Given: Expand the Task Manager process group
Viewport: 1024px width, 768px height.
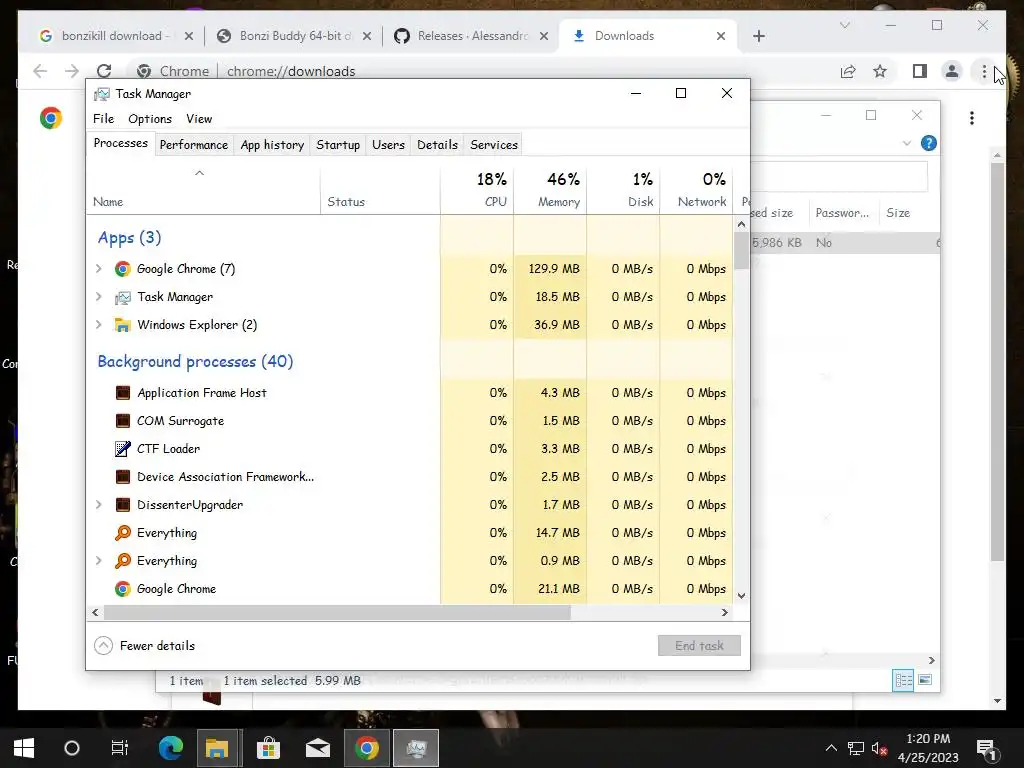Looking at the screenshot, I should [99, 296].
